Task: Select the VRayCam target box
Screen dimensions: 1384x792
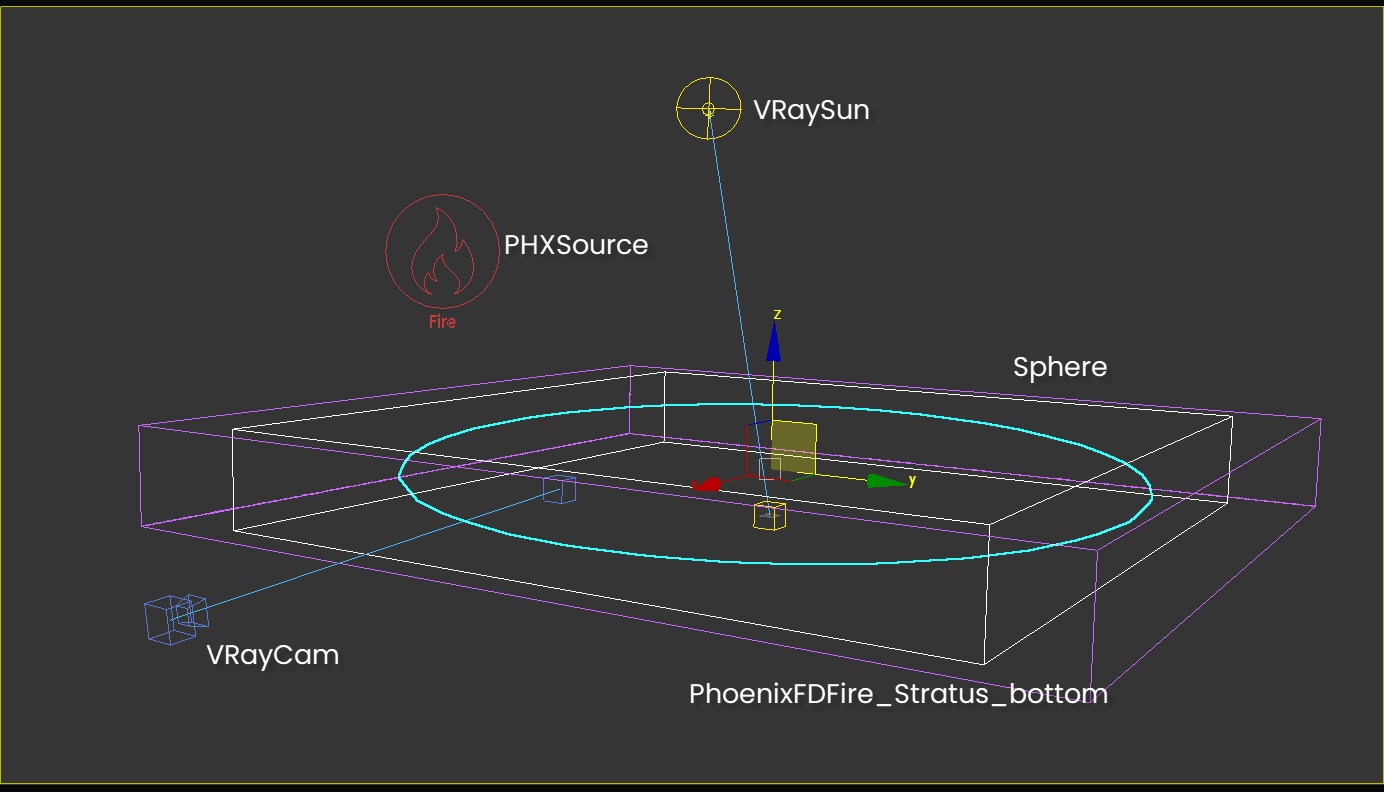Action: [559, 489]
